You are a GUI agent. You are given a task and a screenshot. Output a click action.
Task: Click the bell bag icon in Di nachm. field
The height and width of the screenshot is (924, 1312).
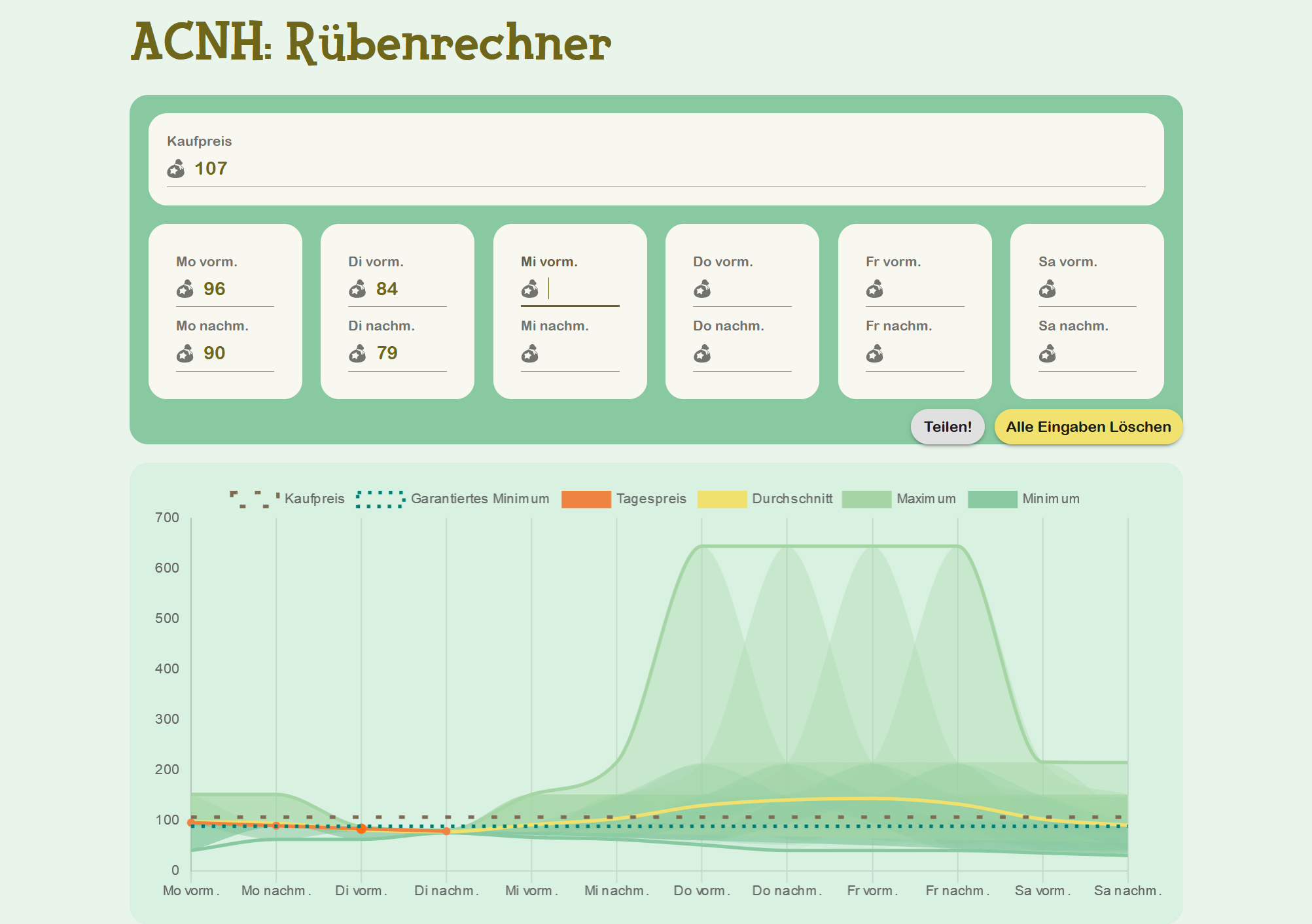click(357, 353)
